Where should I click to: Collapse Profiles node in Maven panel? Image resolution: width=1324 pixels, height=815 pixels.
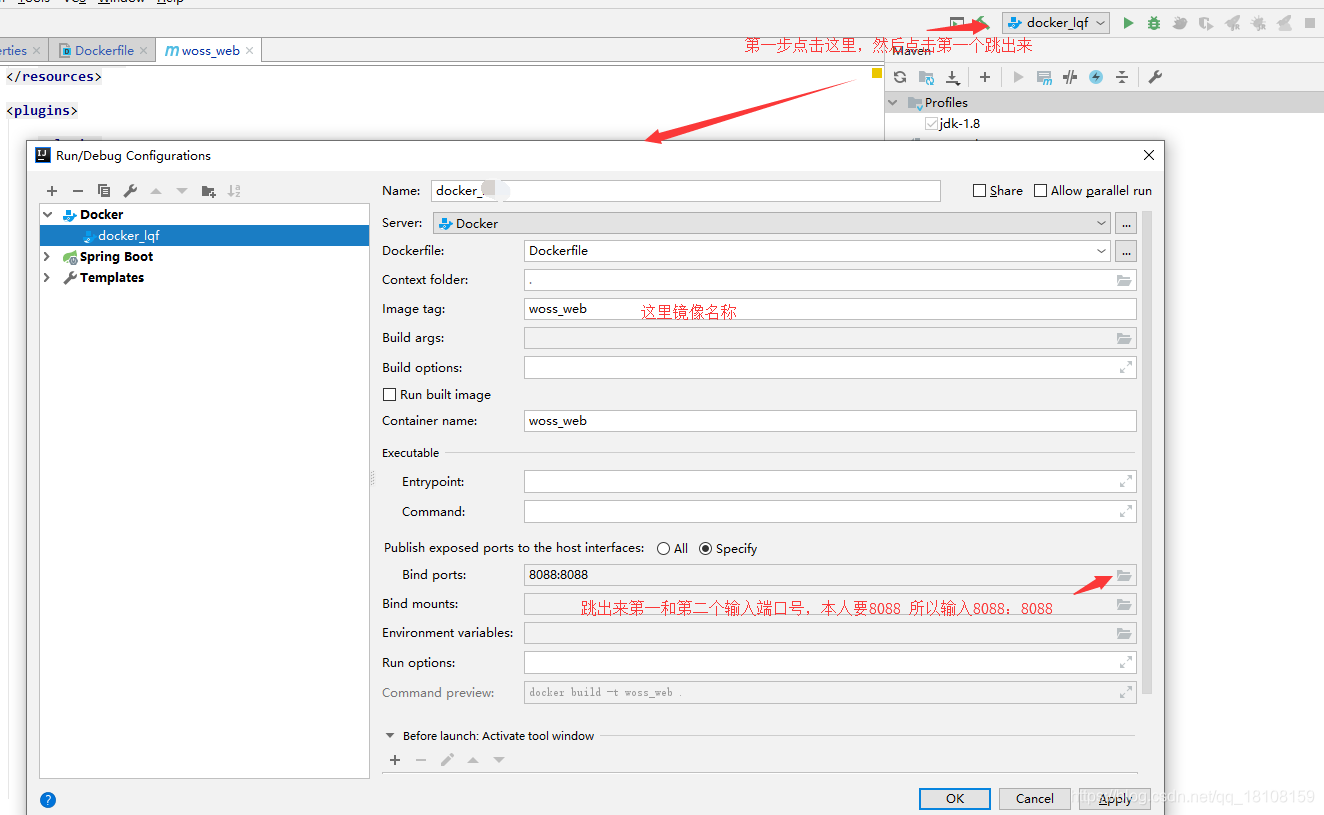(894, 103)
